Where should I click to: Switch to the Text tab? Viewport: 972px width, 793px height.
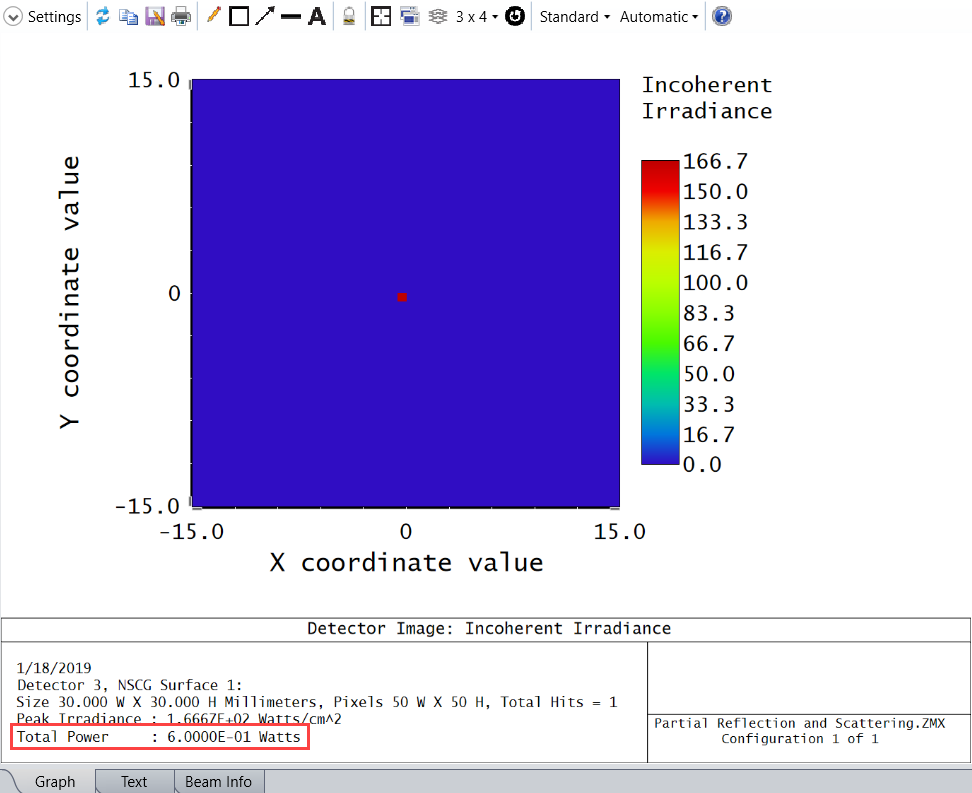tap(134, 782)
